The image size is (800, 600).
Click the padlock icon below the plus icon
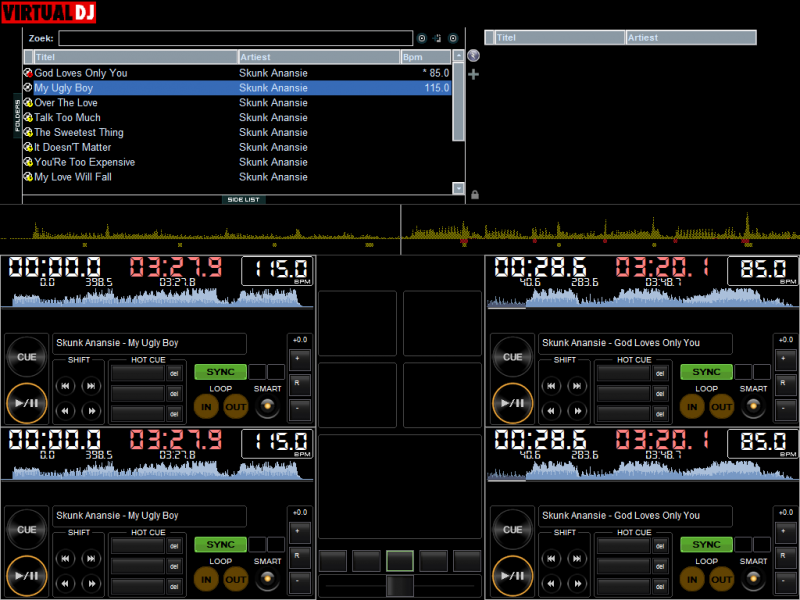pos(475,194)
